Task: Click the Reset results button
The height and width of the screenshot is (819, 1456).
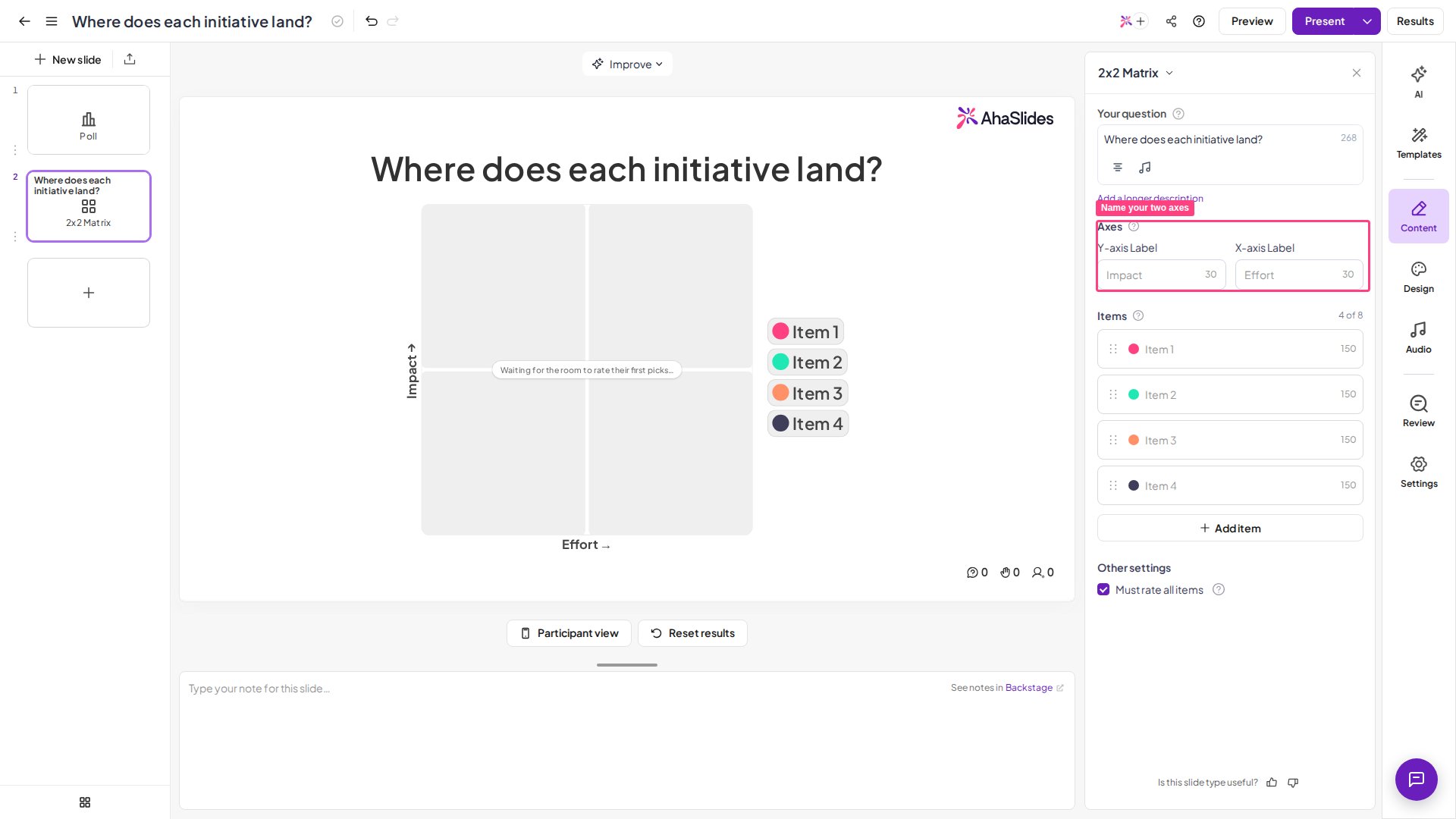Action: pos(692,633)
